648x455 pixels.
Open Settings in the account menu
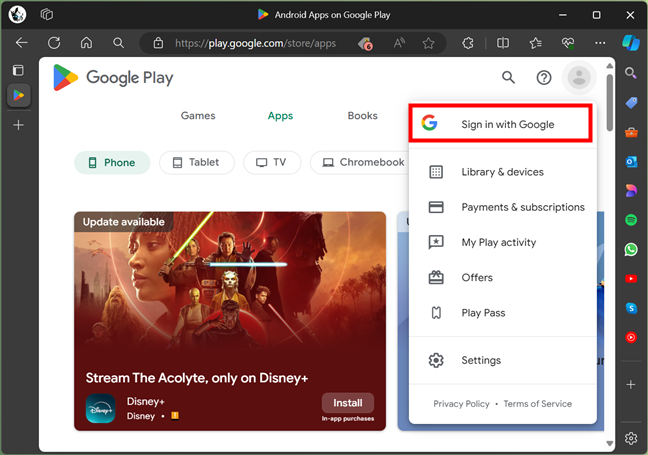coord(503,360)
